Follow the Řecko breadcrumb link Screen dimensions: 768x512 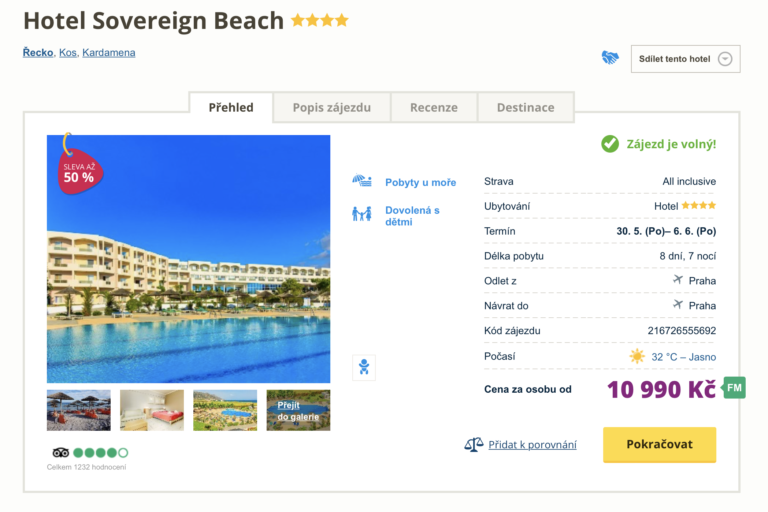[38, 52]
